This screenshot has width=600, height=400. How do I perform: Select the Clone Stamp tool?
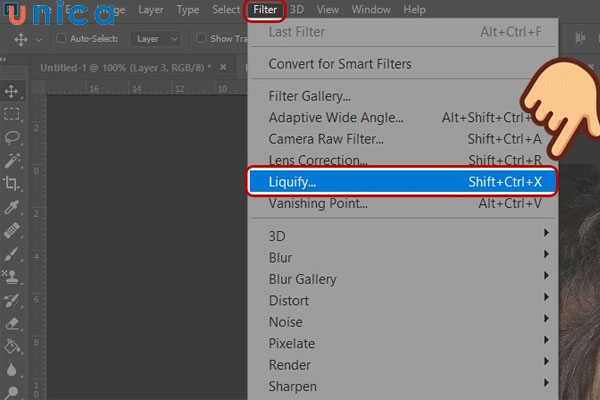click(x=13, y=276)
